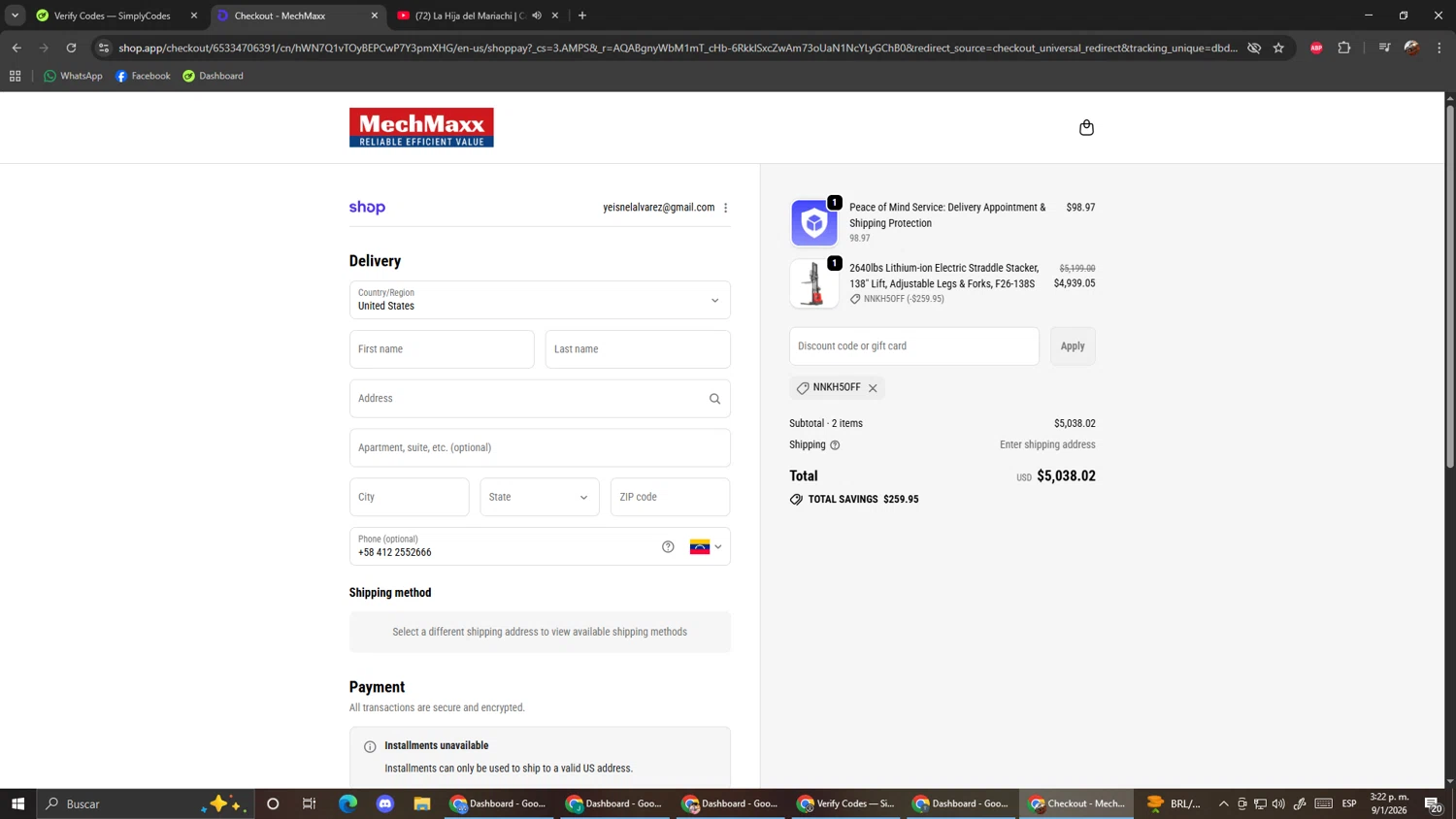The width and height of the screenshot is (1456, 819).
Task: Open Discord from the taskbar
Action: pos(385,803)
